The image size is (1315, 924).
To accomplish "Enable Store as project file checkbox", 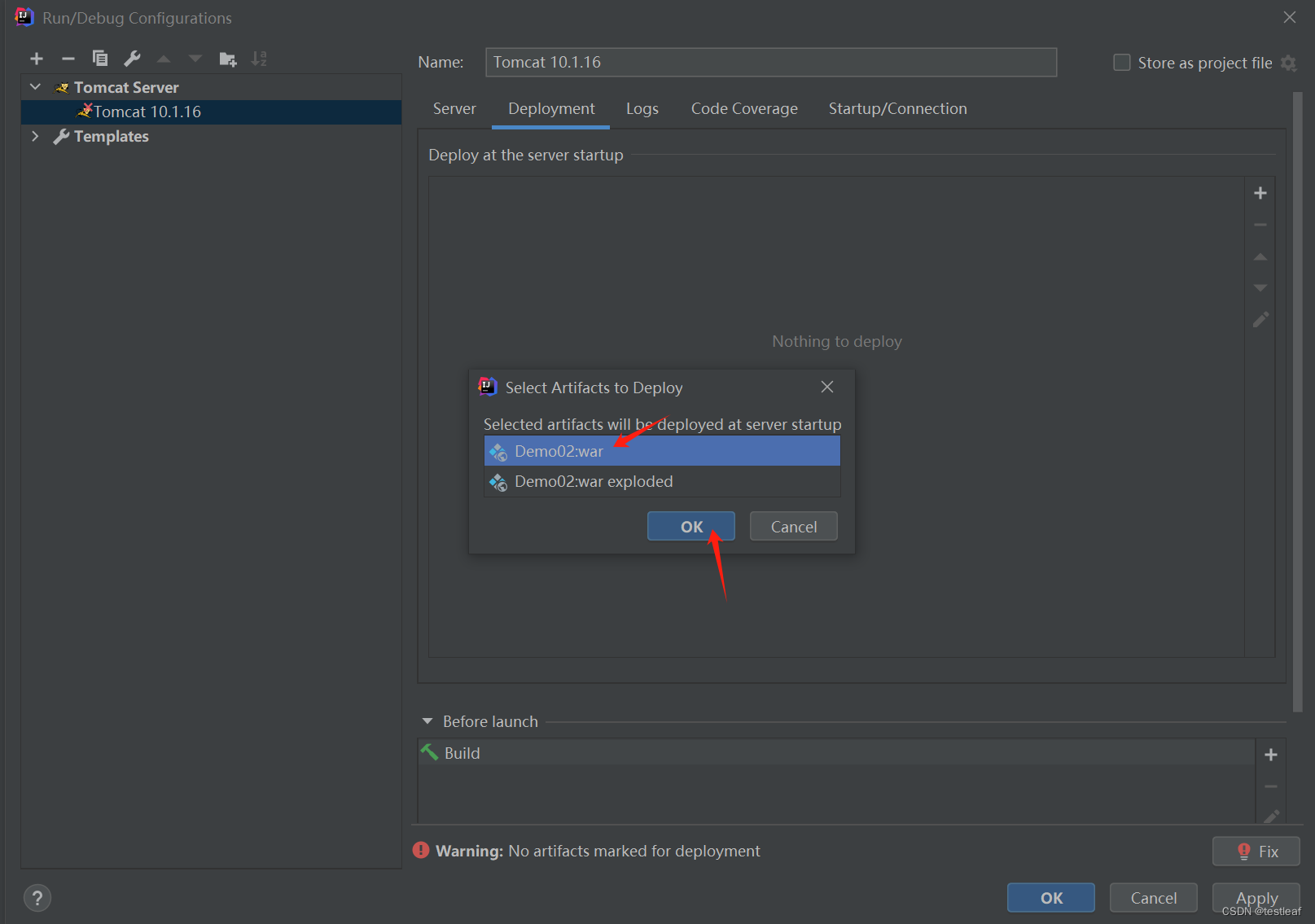I will pos(1122,63).
